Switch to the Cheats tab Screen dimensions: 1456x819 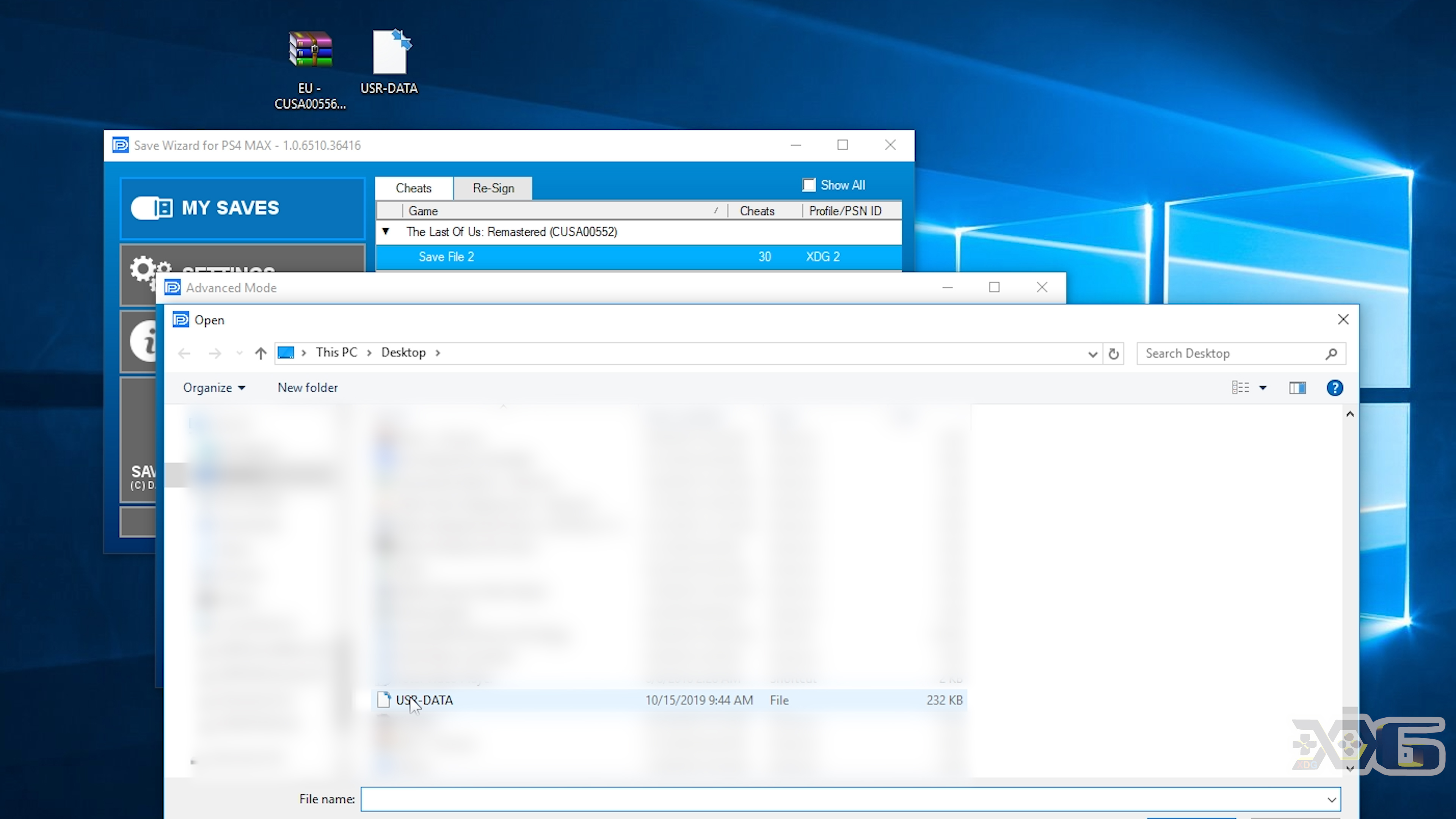(414, 188)
